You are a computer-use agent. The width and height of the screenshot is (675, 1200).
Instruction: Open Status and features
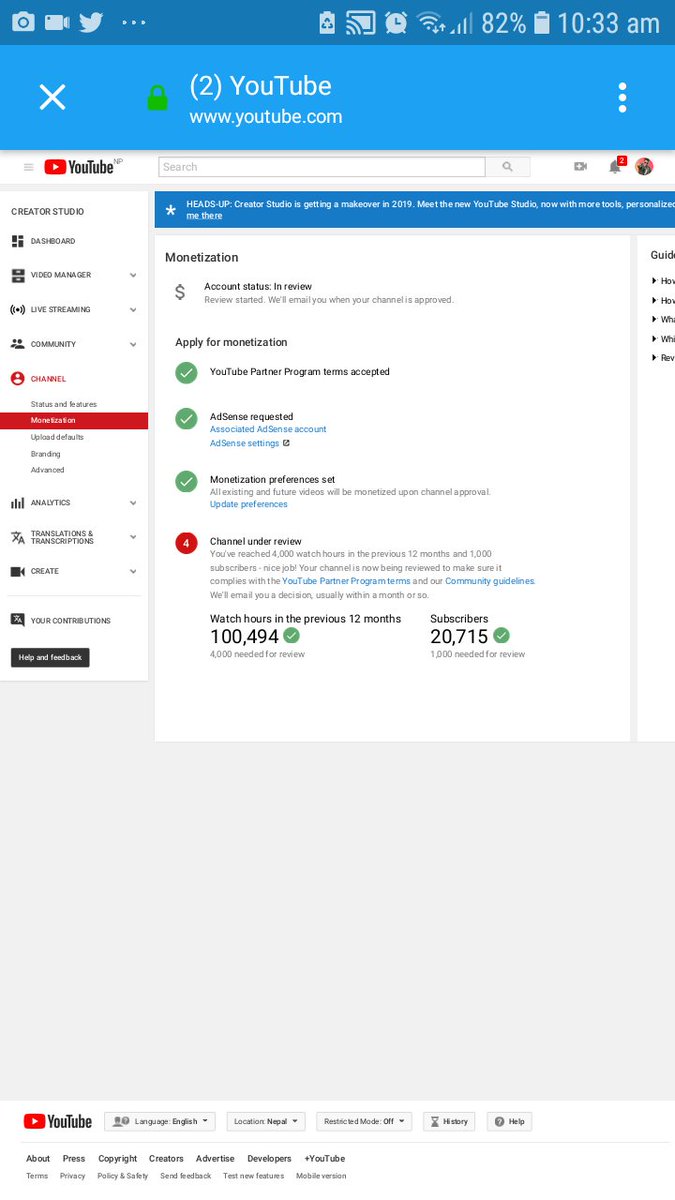[x=63, y=404]
